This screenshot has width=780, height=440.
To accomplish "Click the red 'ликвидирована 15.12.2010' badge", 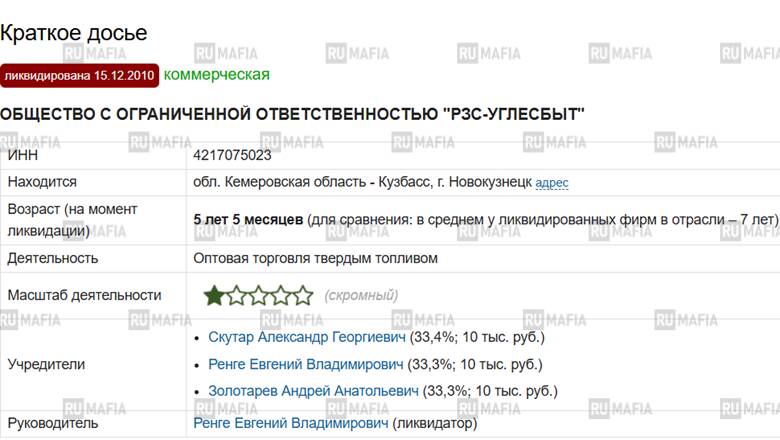I will (80, 76).
